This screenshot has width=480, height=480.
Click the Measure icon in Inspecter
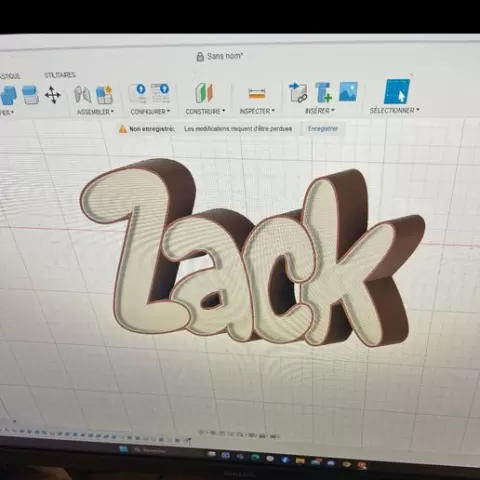[257, 93]
